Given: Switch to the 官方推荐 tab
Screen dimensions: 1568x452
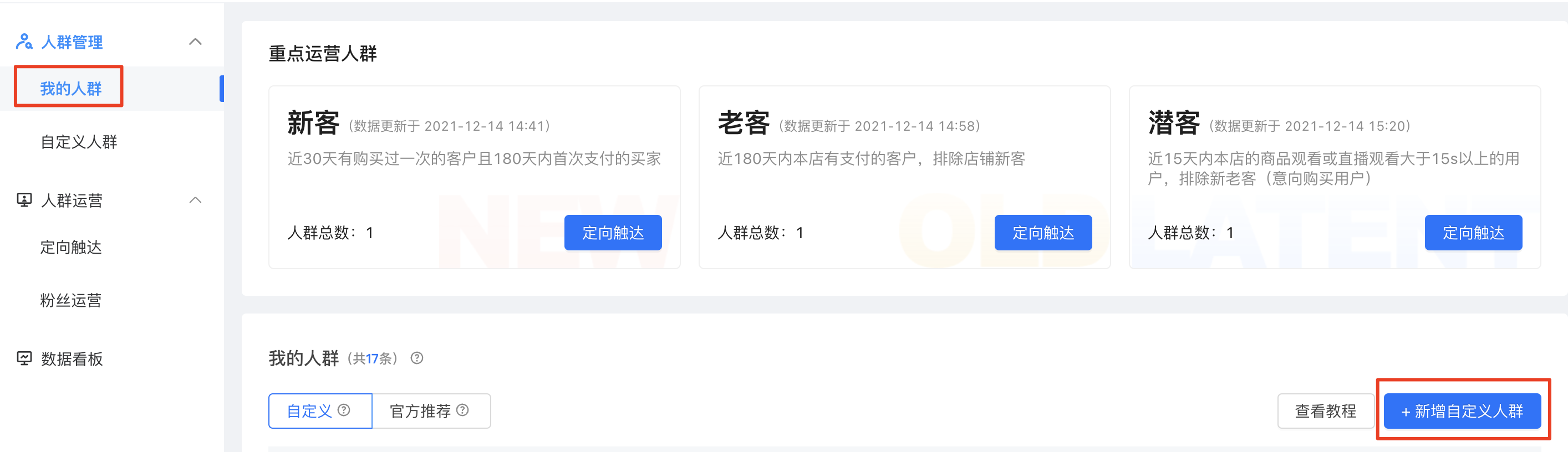Looking at the screenshot, I should tap(421, 410).
